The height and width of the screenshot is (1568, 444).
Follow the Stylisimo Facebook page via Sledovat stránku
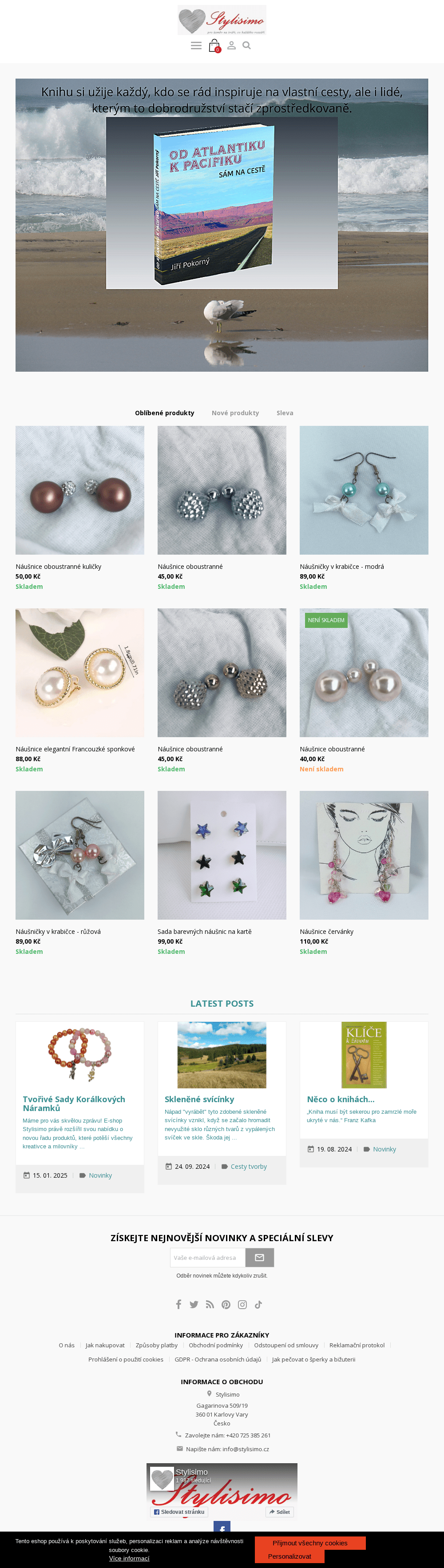pyautogui.click(x=179, y=1512)
